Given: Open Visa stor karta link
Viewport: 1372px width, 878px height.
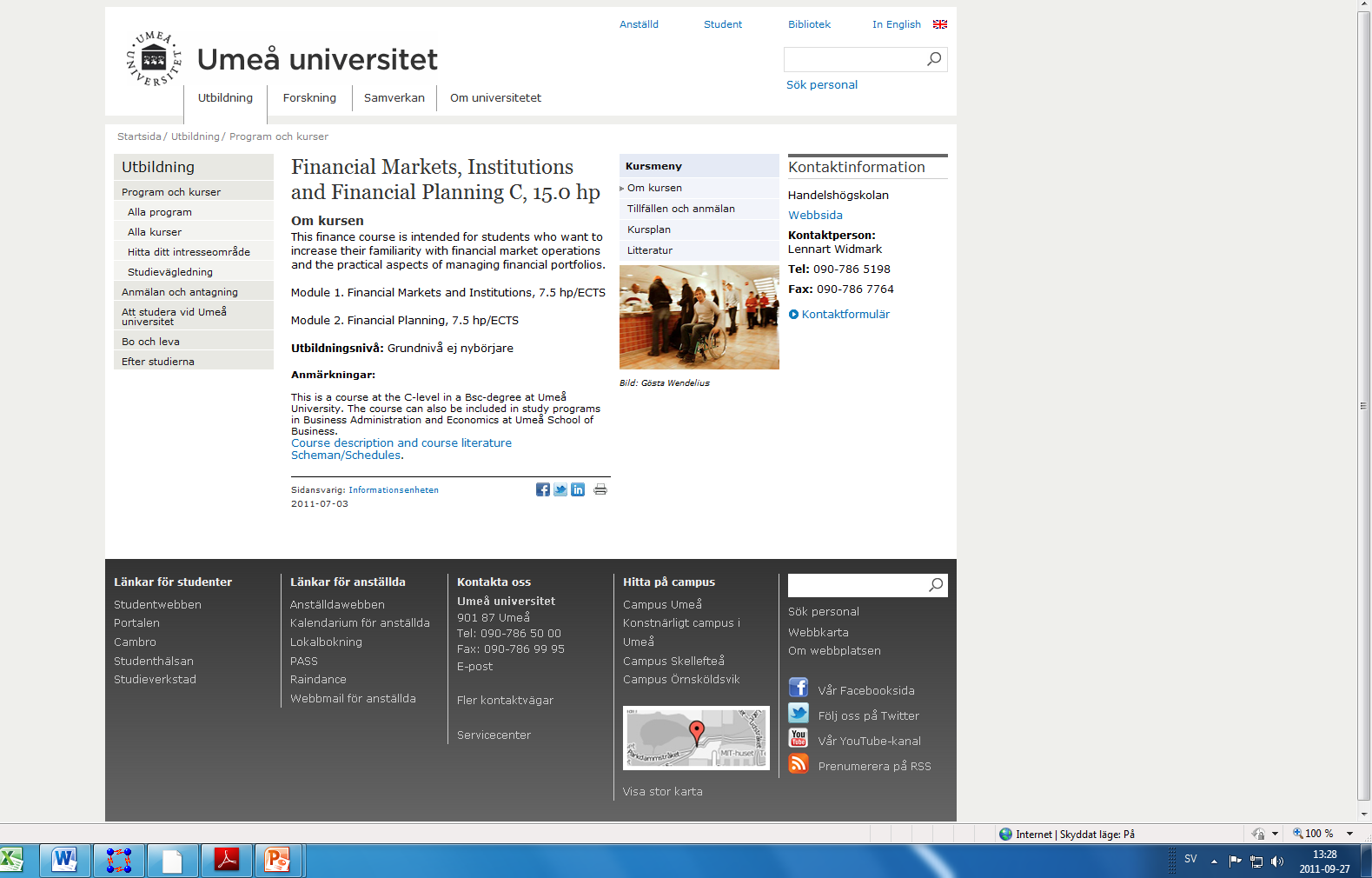Looking at the screenshot, I should [662, 792].
